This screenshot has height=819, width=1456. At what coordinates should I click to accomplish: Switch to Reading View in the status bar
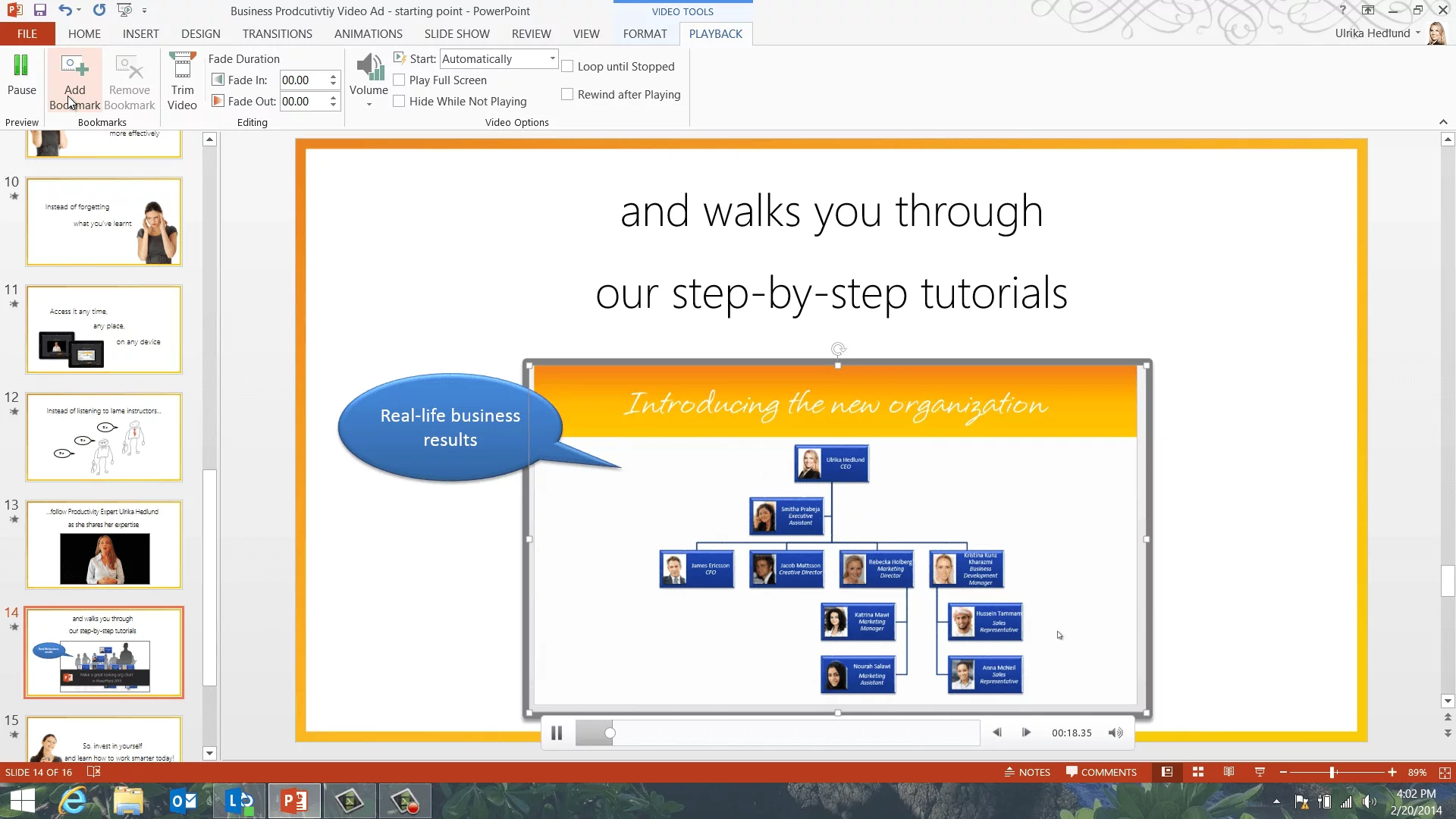point(1228,772)
